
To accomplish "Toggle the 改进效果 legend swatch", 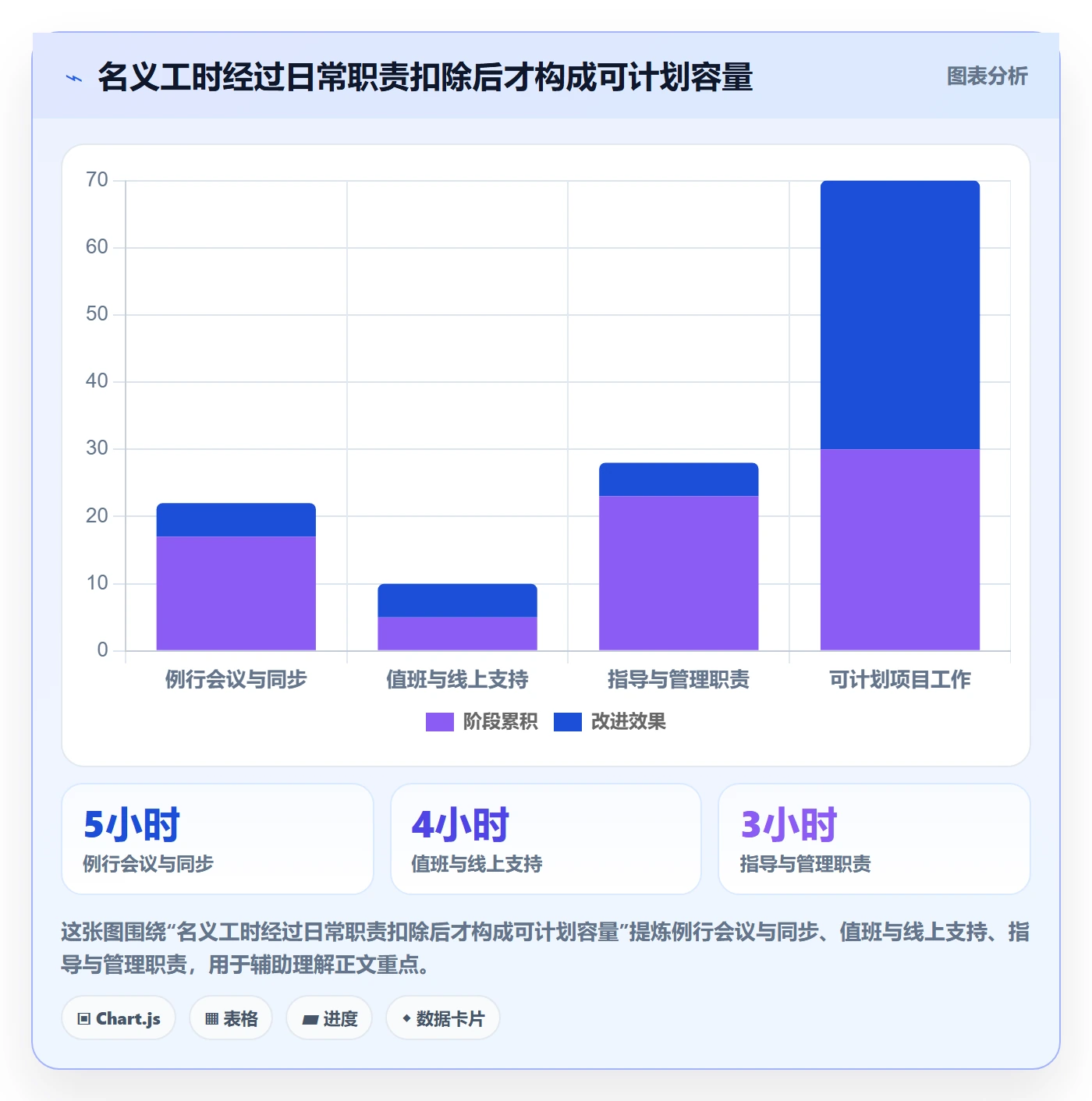I will coord(568,722).
